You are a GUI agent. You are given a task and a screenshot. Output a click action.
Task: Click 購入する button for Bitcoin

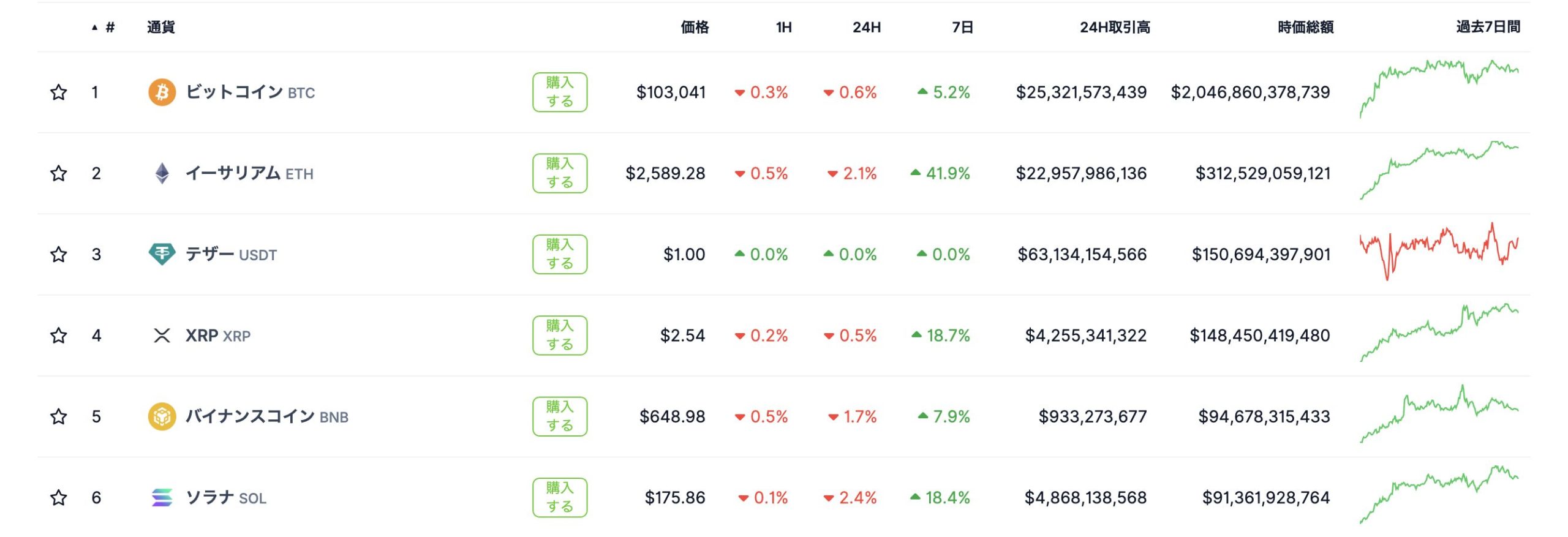560,92
